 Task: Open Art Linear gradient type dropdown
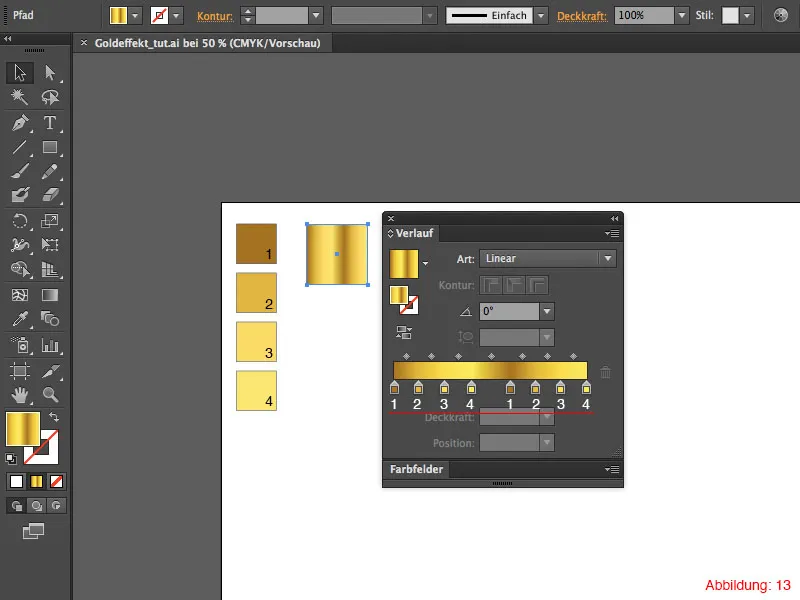[x=608, y=259]
